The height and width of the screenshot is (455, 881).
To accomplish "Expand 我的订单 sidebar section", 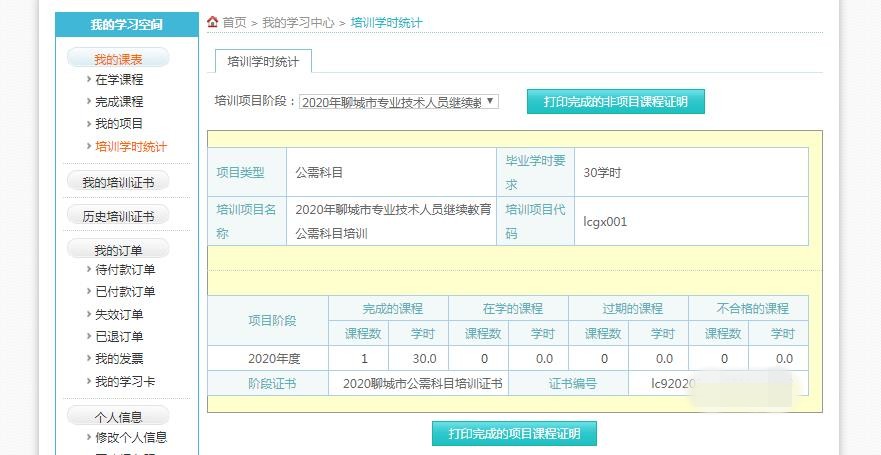I will pyautogui.click(x=118, y=250).
